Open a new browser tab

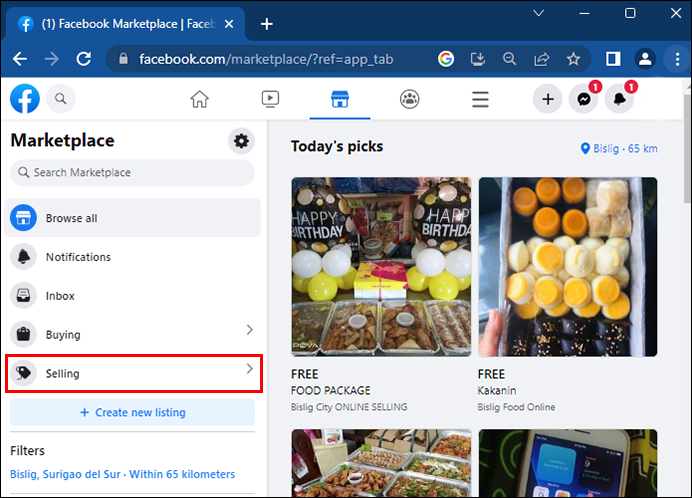pos(267,24)
